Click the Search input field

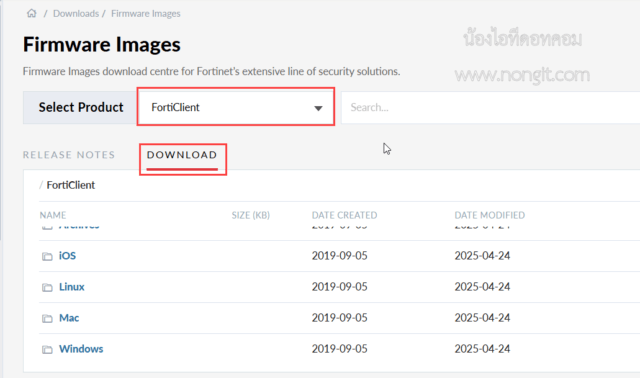pos(491,107)
